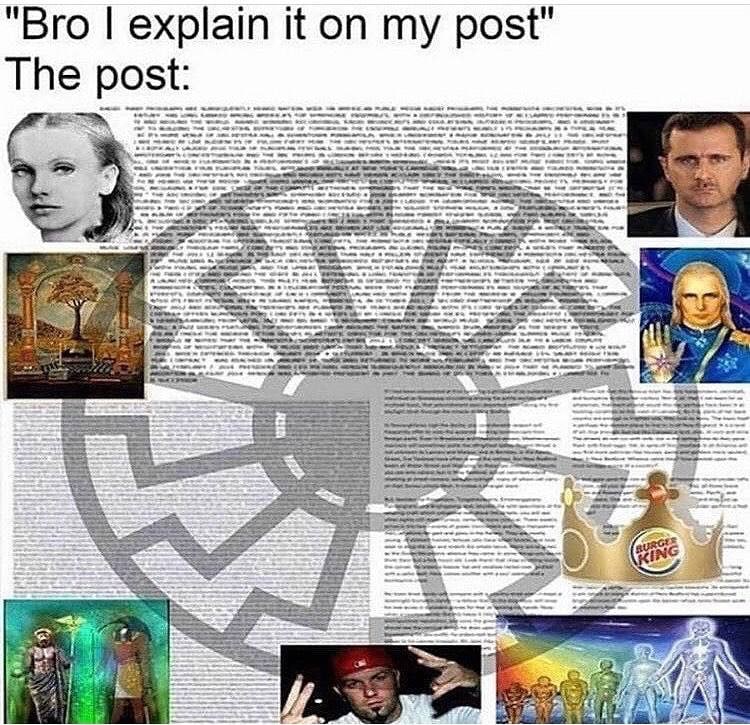Open the illustration of the blond blue-robed figure
Screen dimensions: 750x725
[x=695, y=315]
